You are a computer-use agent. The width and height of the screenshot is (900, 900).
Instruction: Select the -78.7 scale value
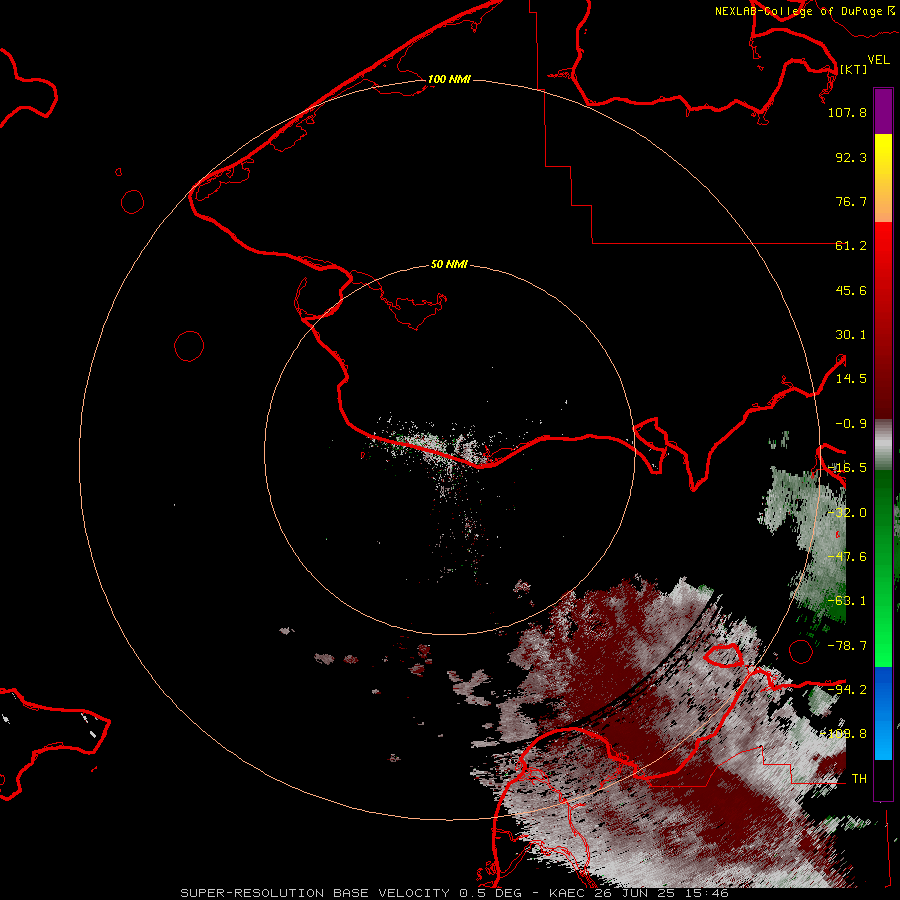[847, 646]
